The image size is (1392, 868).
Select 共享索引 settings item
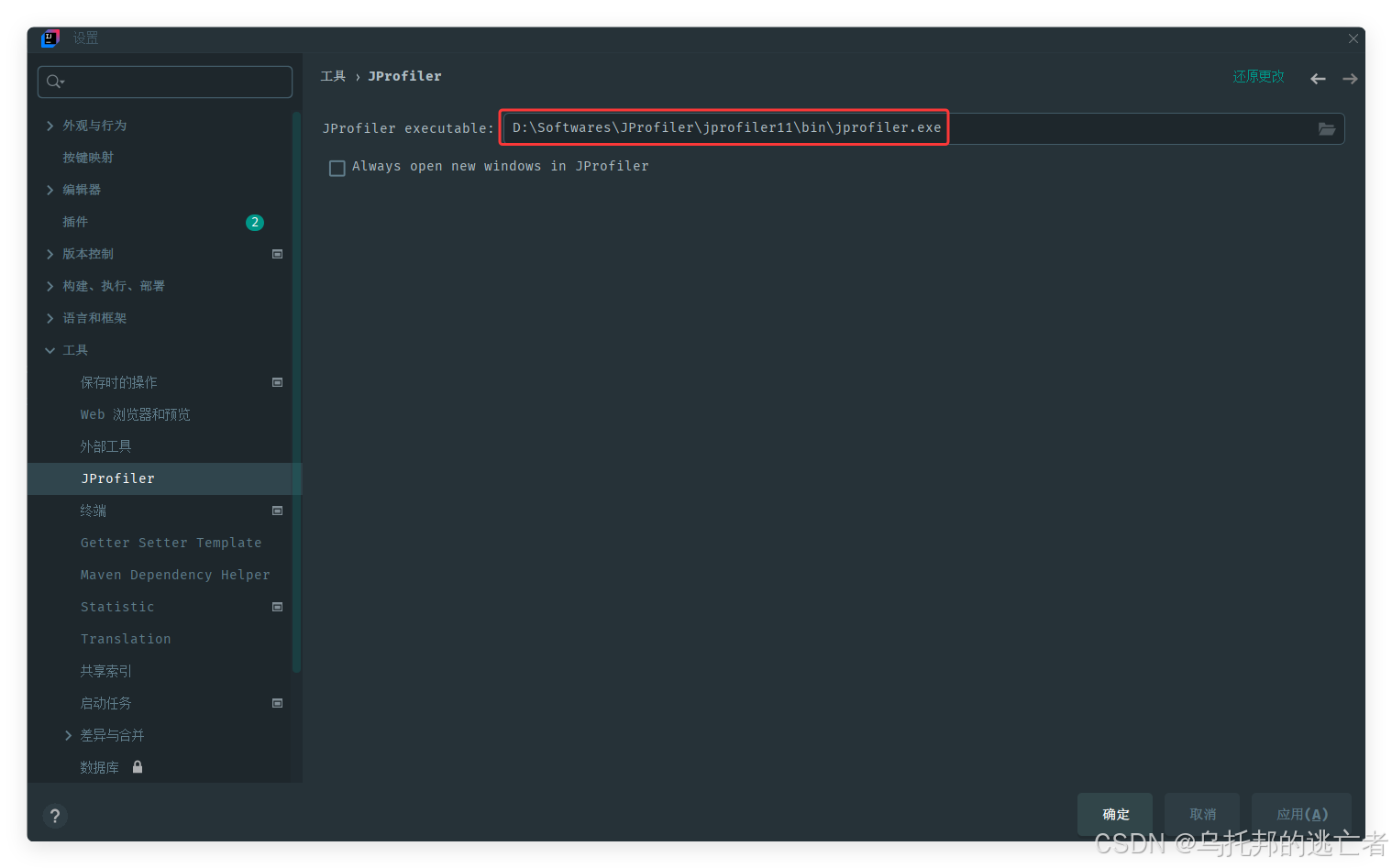pyautogui.click(x=105, y=671)
